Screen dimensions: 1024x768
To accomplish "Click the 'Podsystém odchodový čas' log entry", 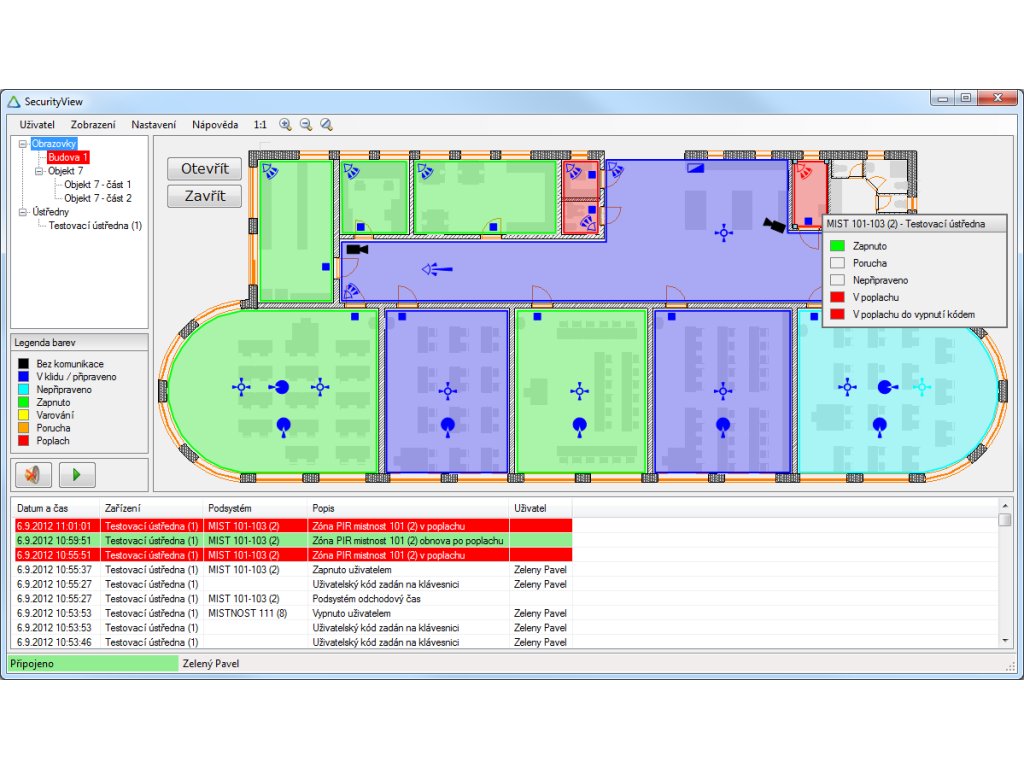I will (366, 599).
